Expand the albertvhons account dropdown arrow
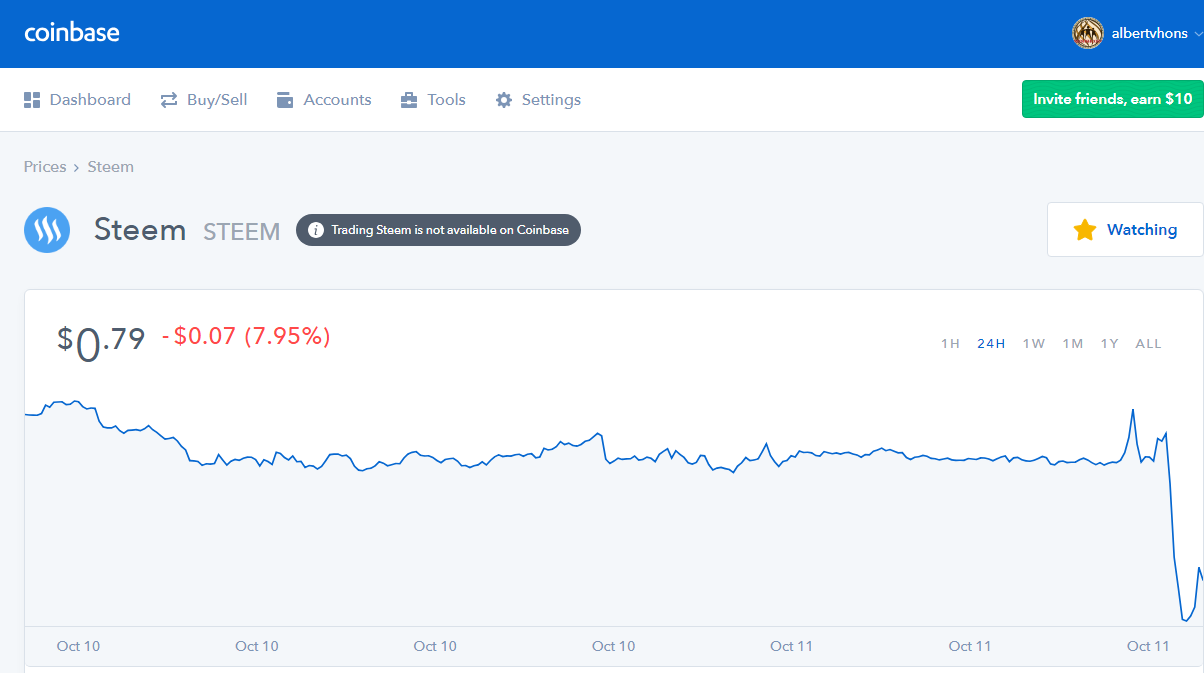Viewport: 1204px width, 673px height. click(1198, 34)
